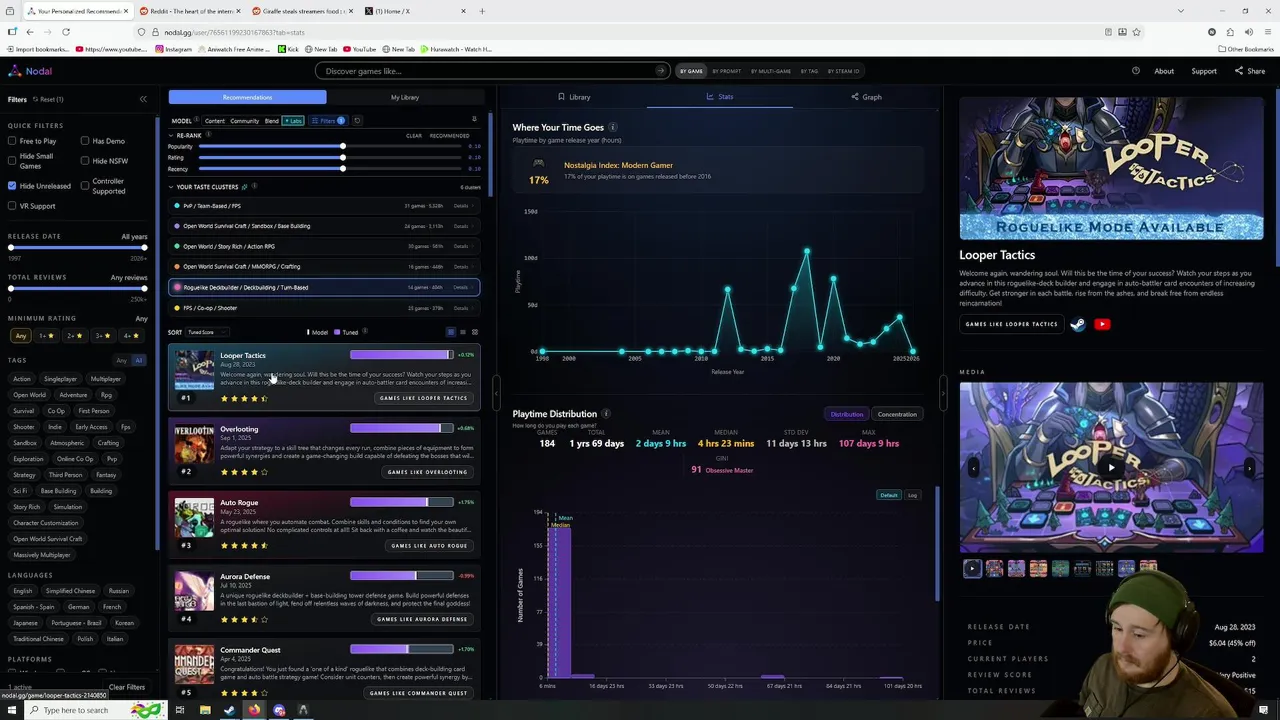Click the info icon beside RE-RANK
This screenshot has height=720, width=1280.
[x=209, y=135]
